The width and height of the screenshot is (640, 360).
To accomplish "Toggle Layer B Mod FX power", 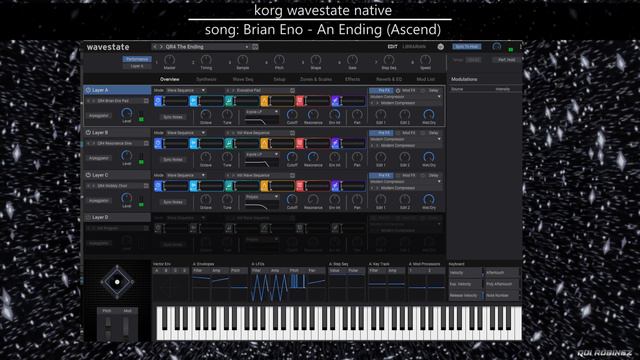I will tap(398, 133).
